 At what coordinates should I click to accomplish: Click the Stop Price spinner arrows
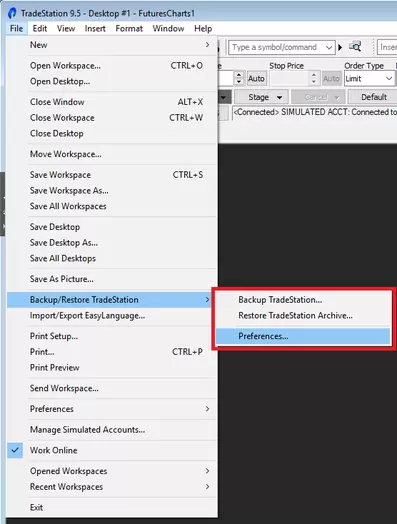tap(314, 79)
